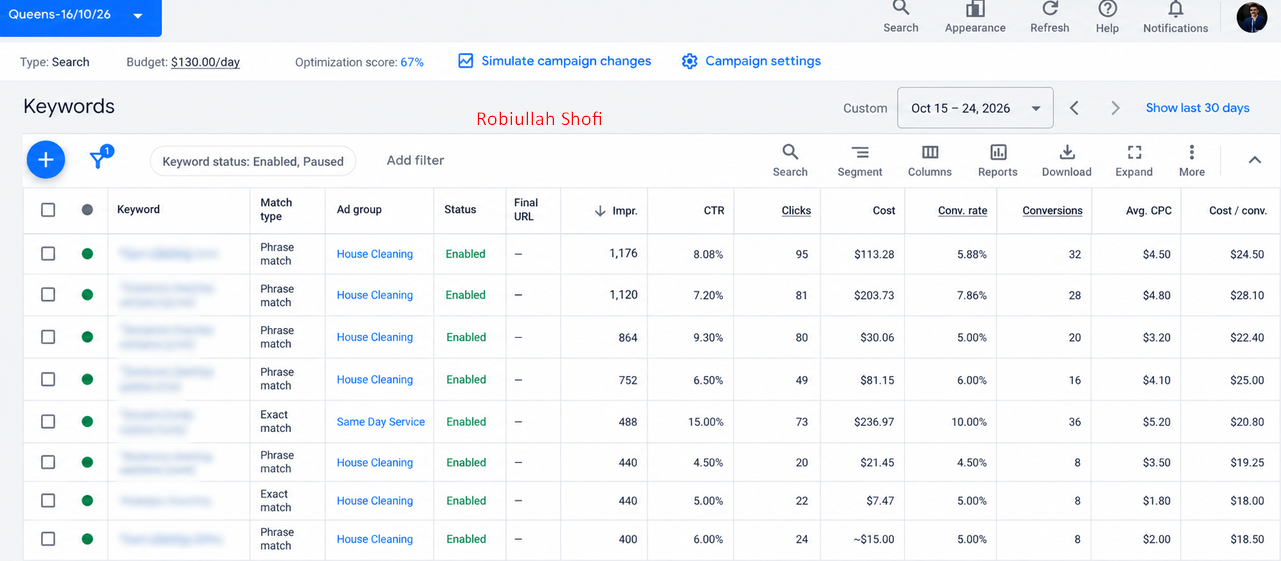Click the status dot in the header row
This screenshot has height=561, width=1281.
coord(87,210)
